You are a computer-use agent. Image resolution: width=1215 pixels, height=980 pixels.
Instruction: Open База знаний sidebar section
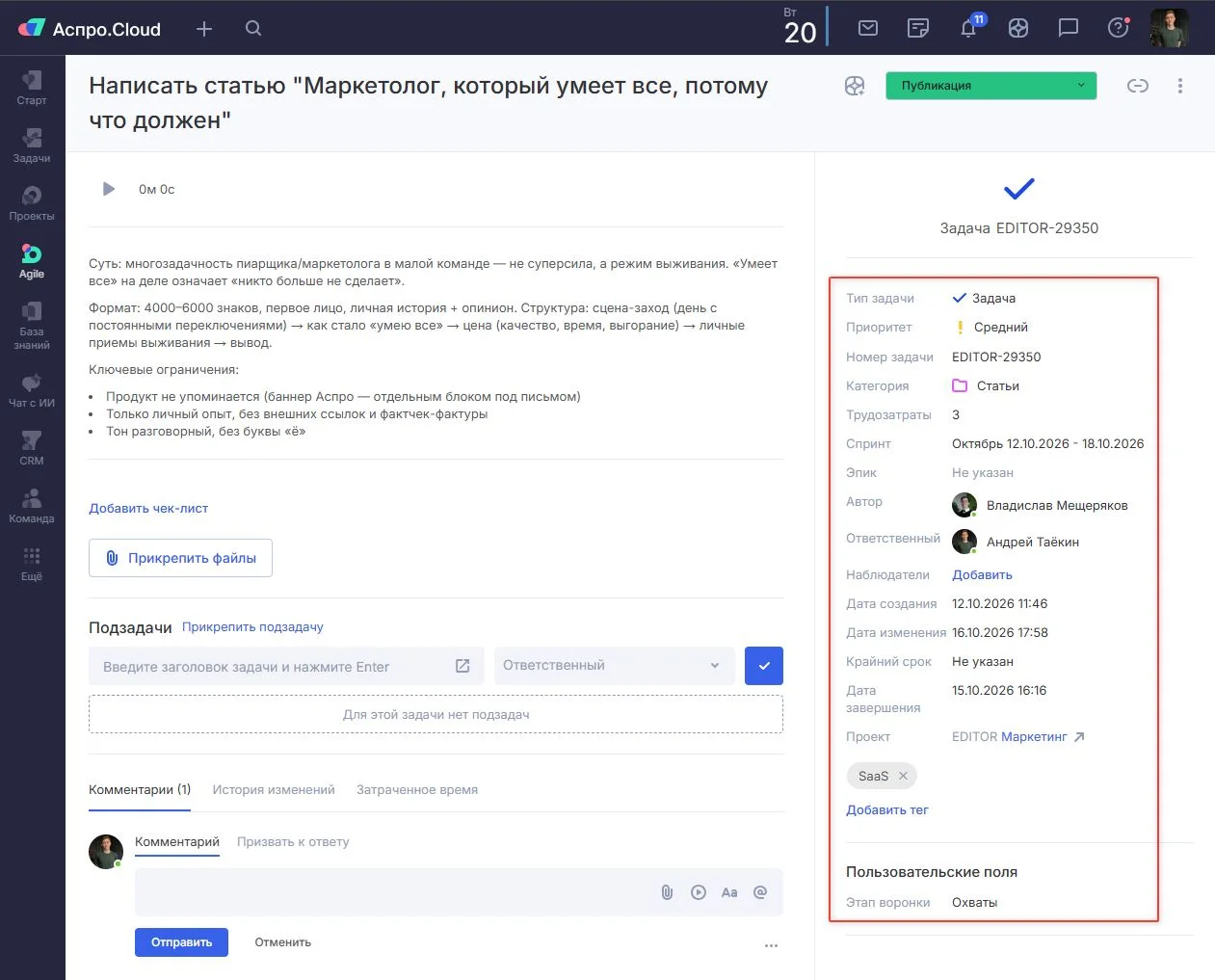pos(32,325)
